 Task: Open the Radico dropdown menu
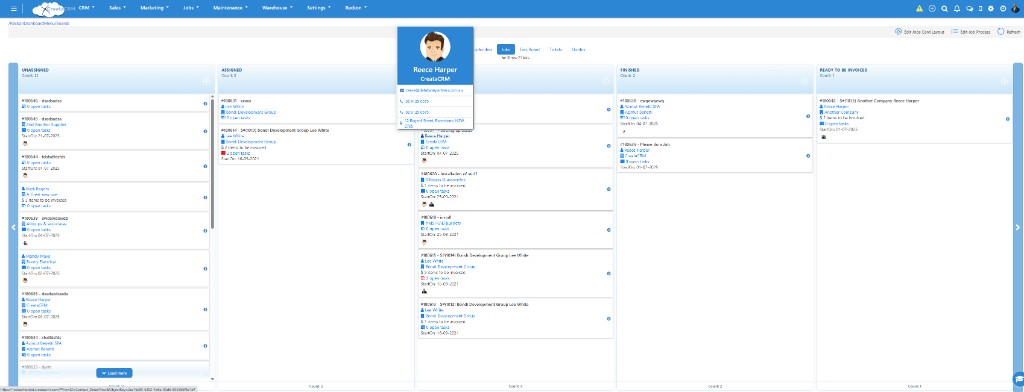coord(356,8)
